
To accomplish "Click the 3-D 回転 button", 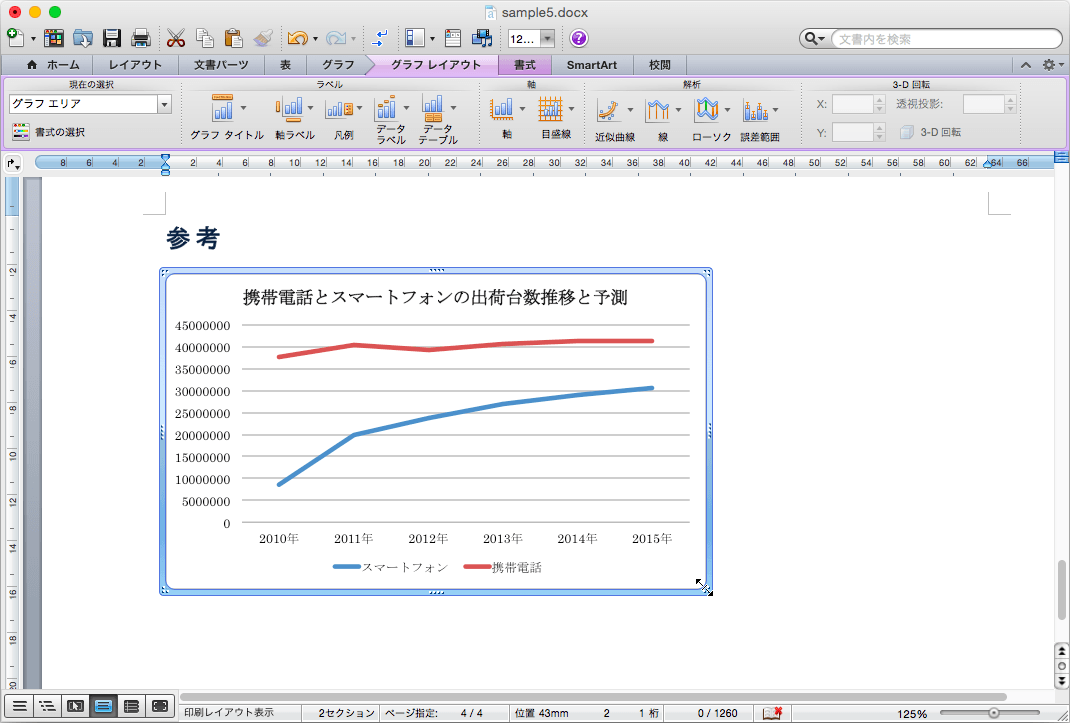I will (931, 132).
